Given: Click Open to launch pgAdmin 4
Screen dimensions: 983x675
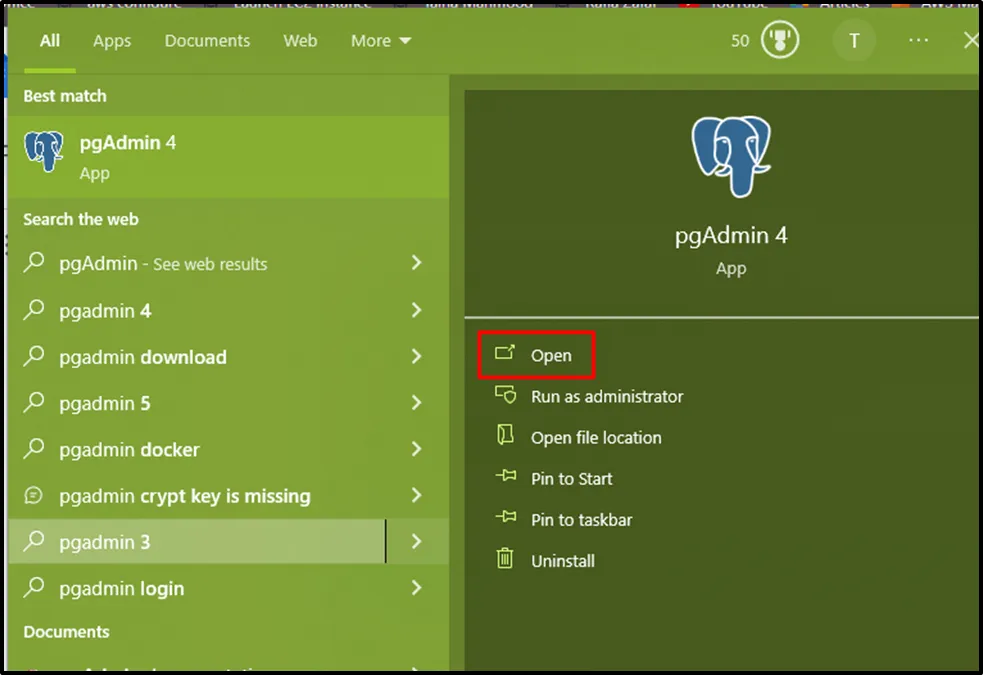Looking at the screenshot, I should tap(550, 355).
